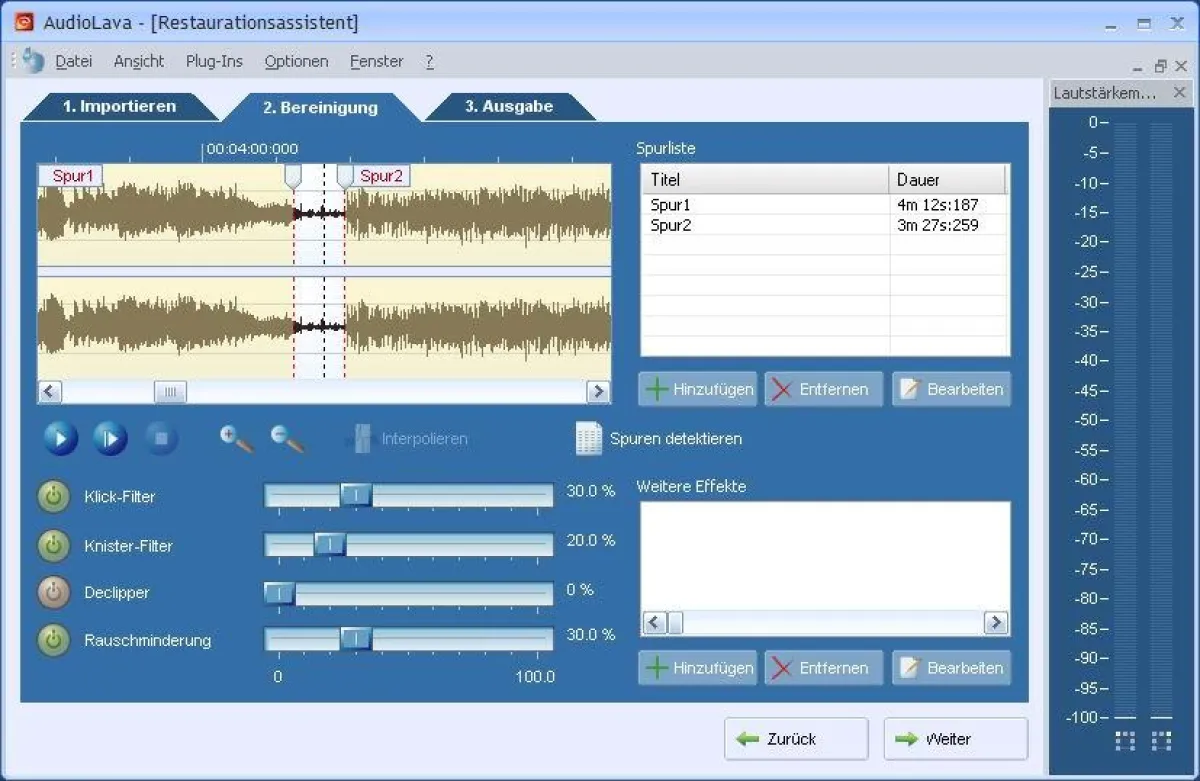
Task: Toggle the Klick-Filter power button
Action: (53, 496)
